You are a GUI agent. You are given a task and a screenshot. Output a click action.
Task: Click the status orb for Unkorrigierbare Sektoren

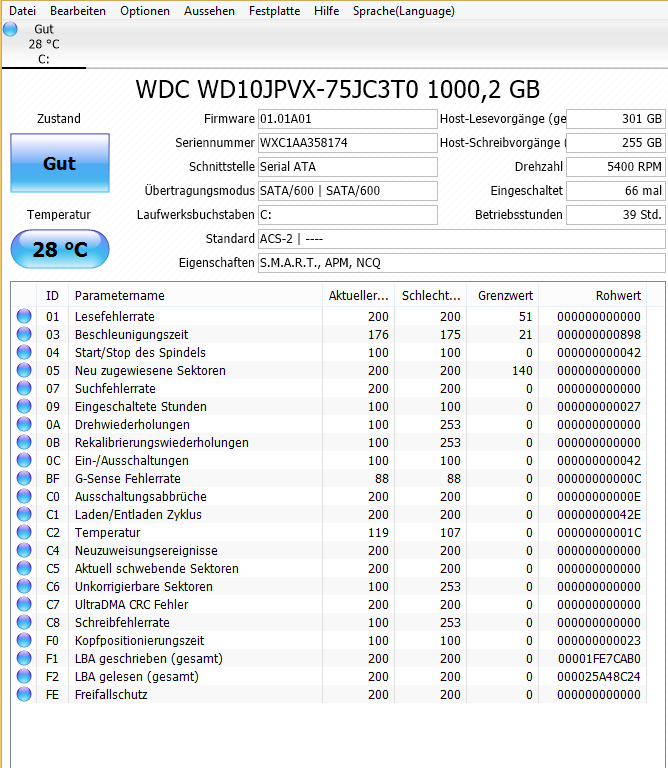24,586
